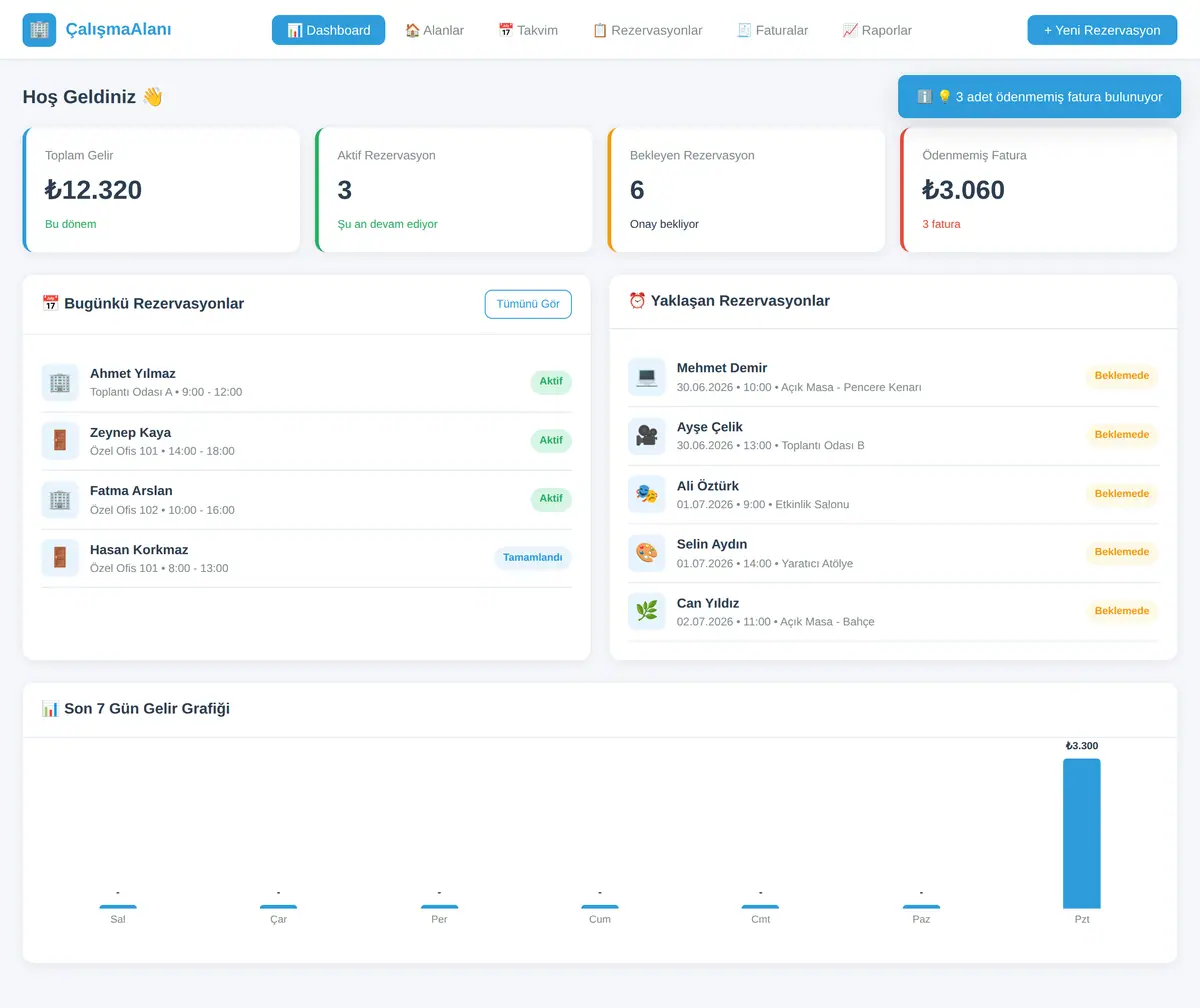Click the "Toplantı Odası A • 9:00 - 12:00" text
This screenshot has width=1200, height=1008.
[x=166, y=392]
